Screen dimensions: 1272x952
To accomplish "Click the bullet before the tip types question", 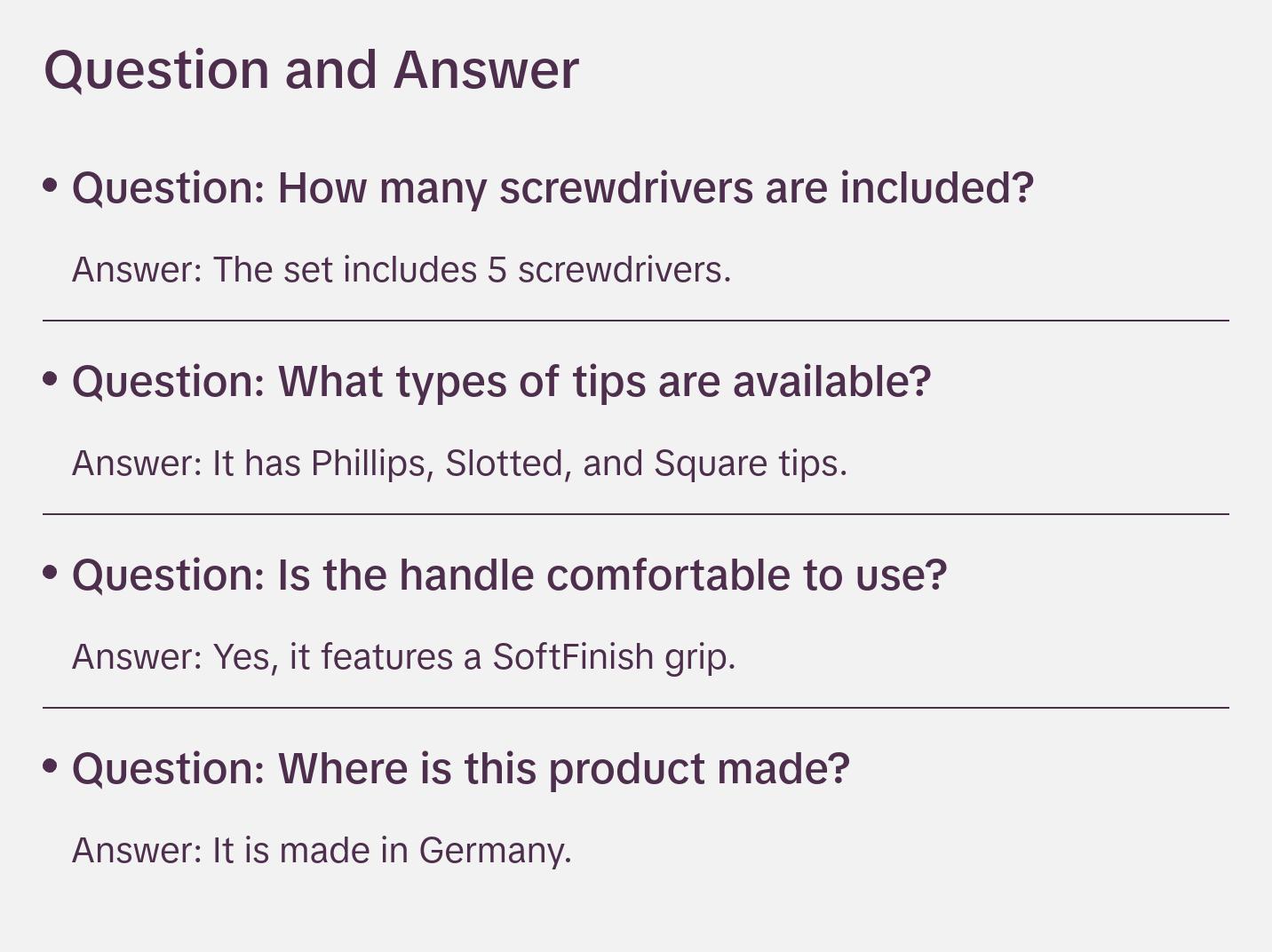I will pyautogui.click(x=51, y=380).
